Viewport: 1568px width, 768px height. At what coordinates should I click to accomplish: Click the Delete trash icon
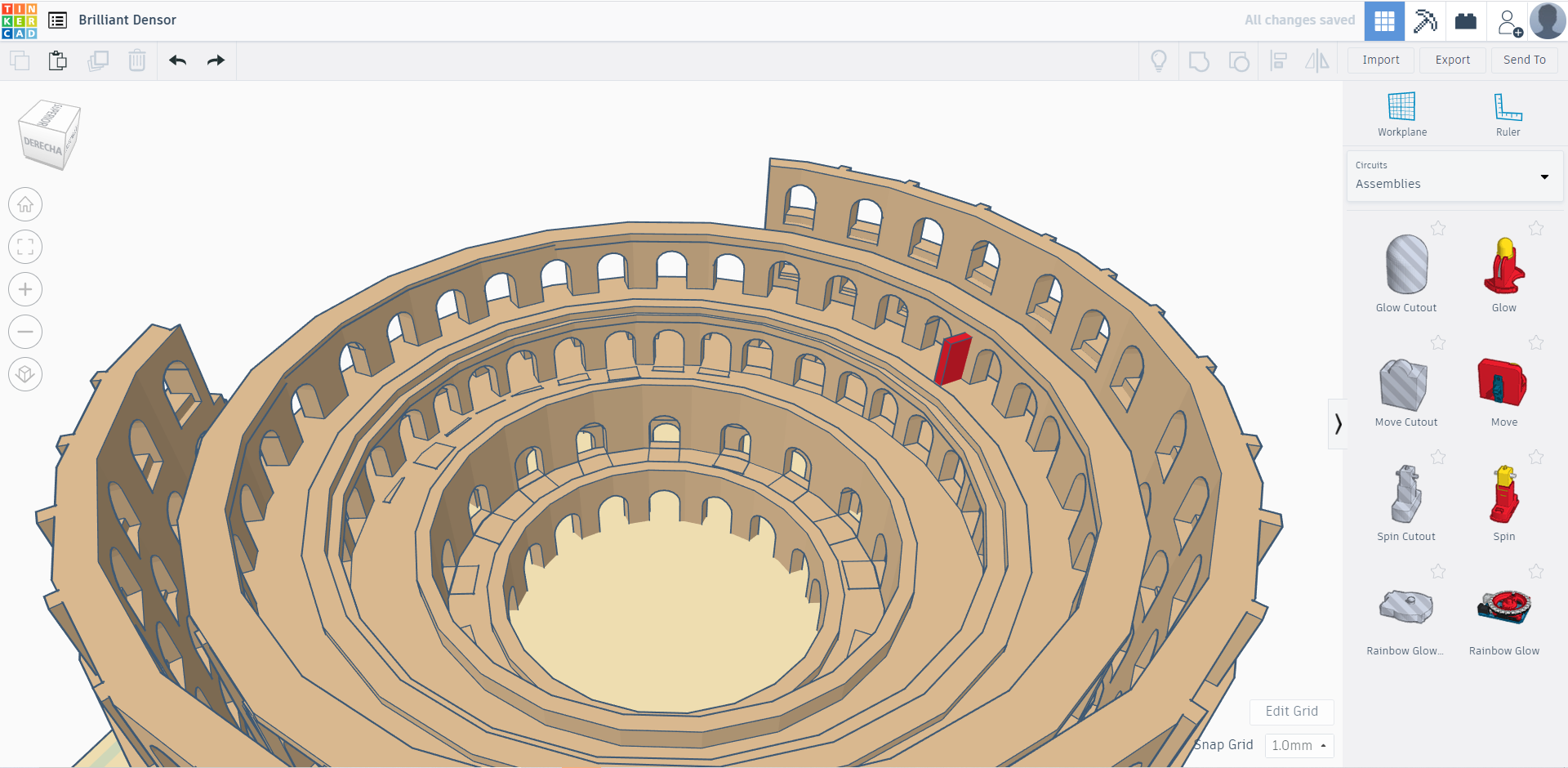click(137, 60)
